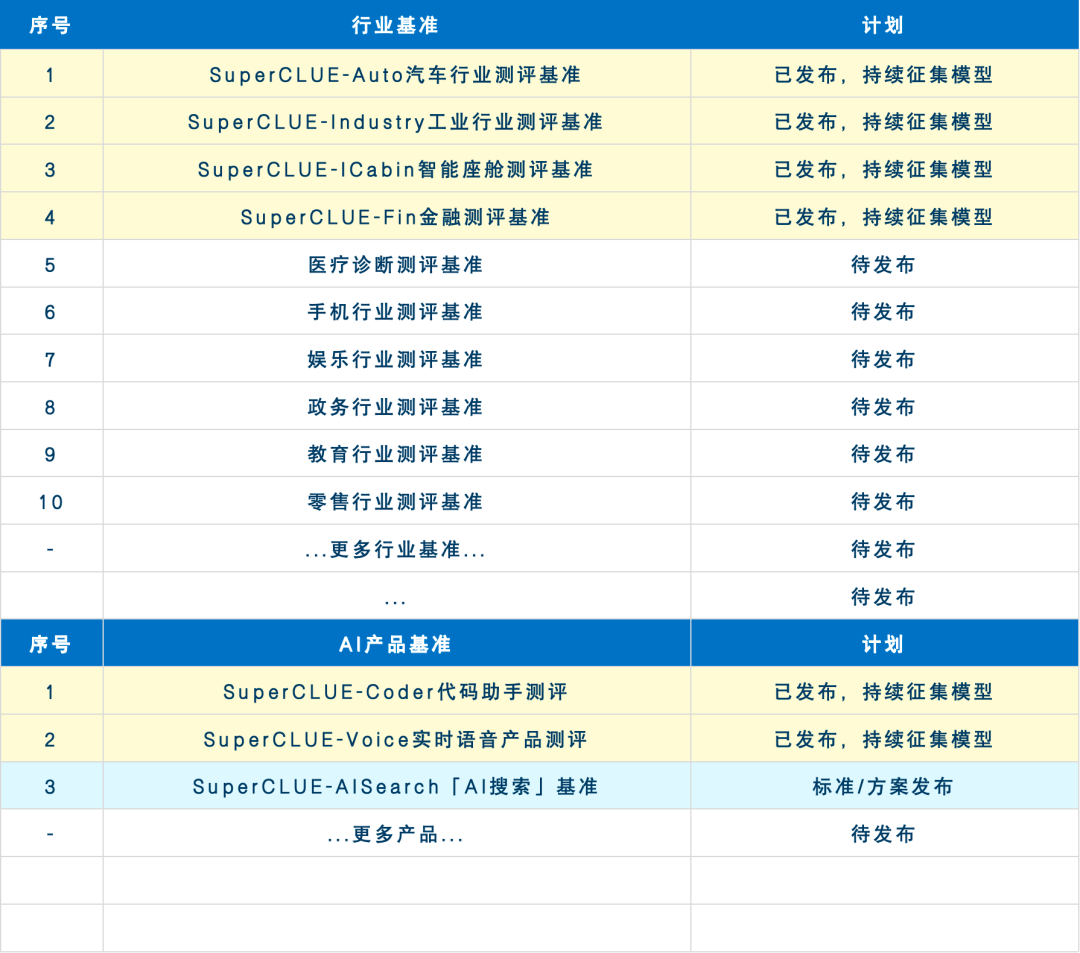This screenshot has width=1080, height=953.
Task: Select 待发布 in the 娱乐行业测评基准 row
Action: coord(883,359)
